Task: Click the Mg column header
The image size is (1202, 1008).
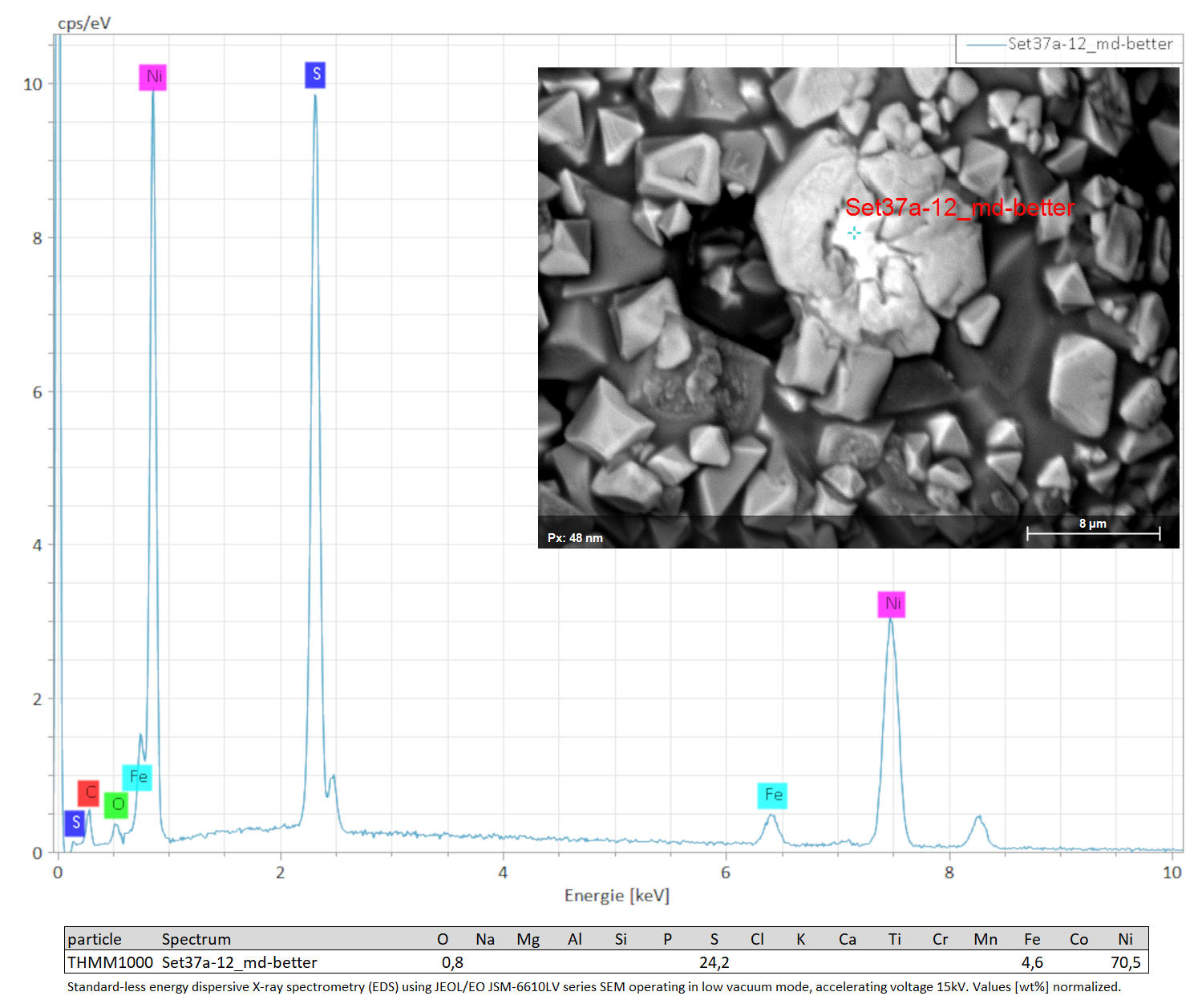Action: tap(528, 939)
